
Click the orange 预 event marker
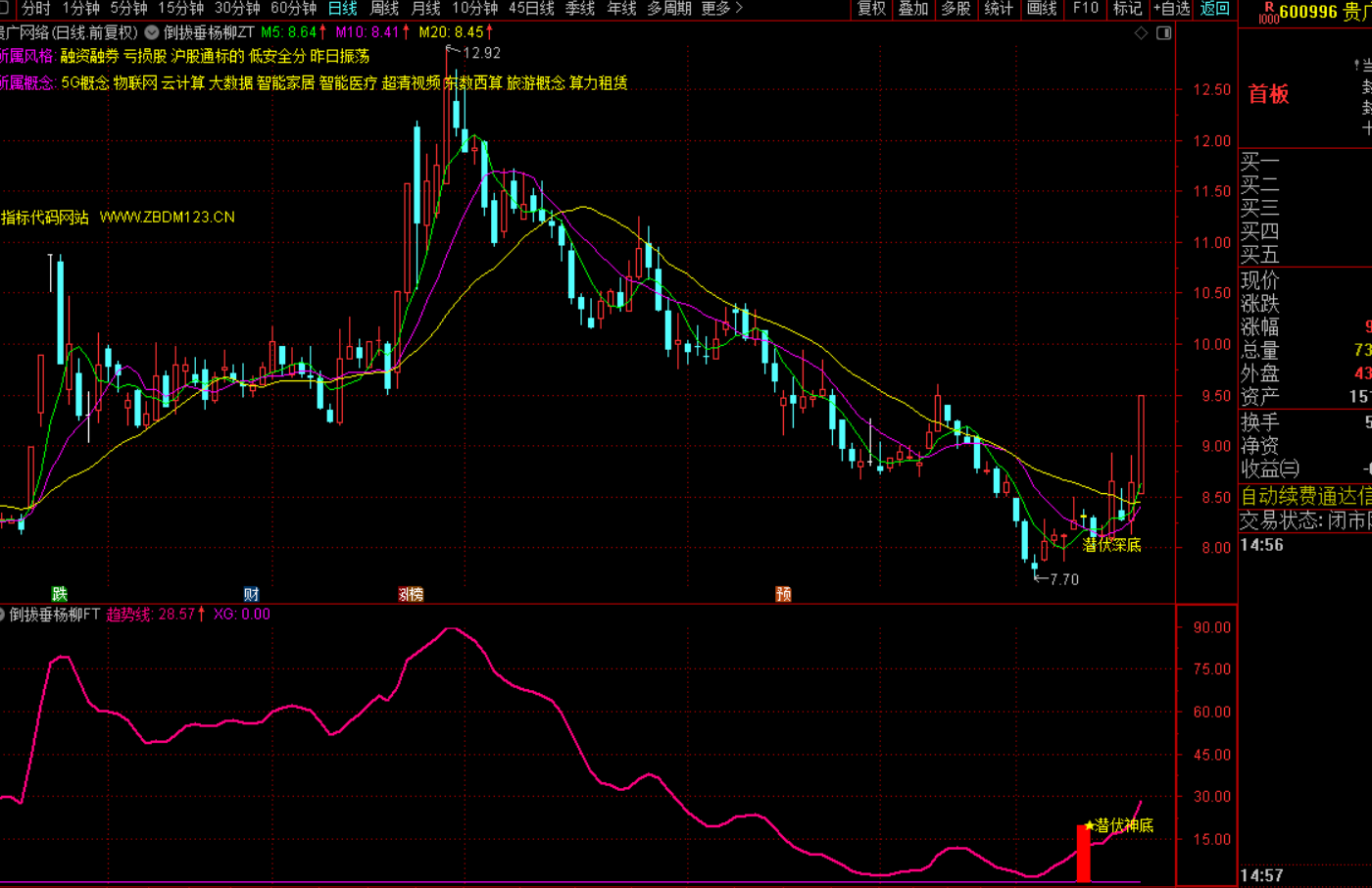tap(783, 594)
